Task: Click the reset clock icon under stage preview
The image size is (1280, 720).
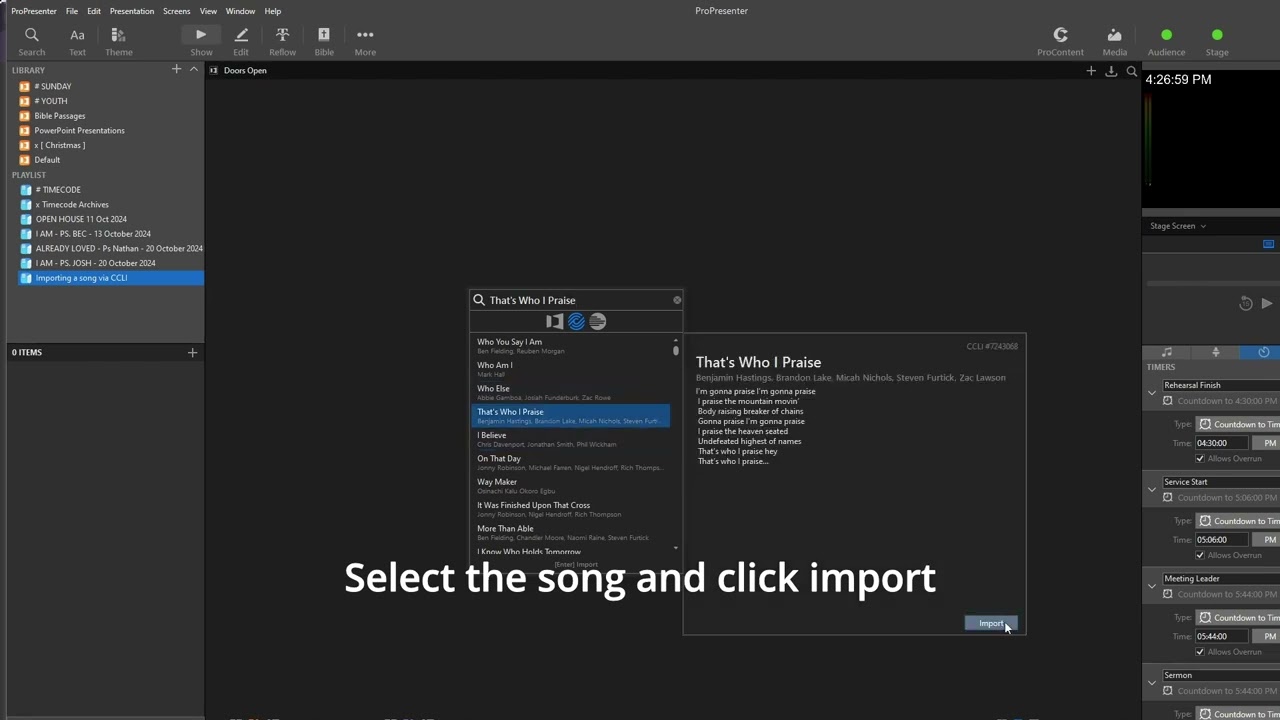Action: (1246, 303)
